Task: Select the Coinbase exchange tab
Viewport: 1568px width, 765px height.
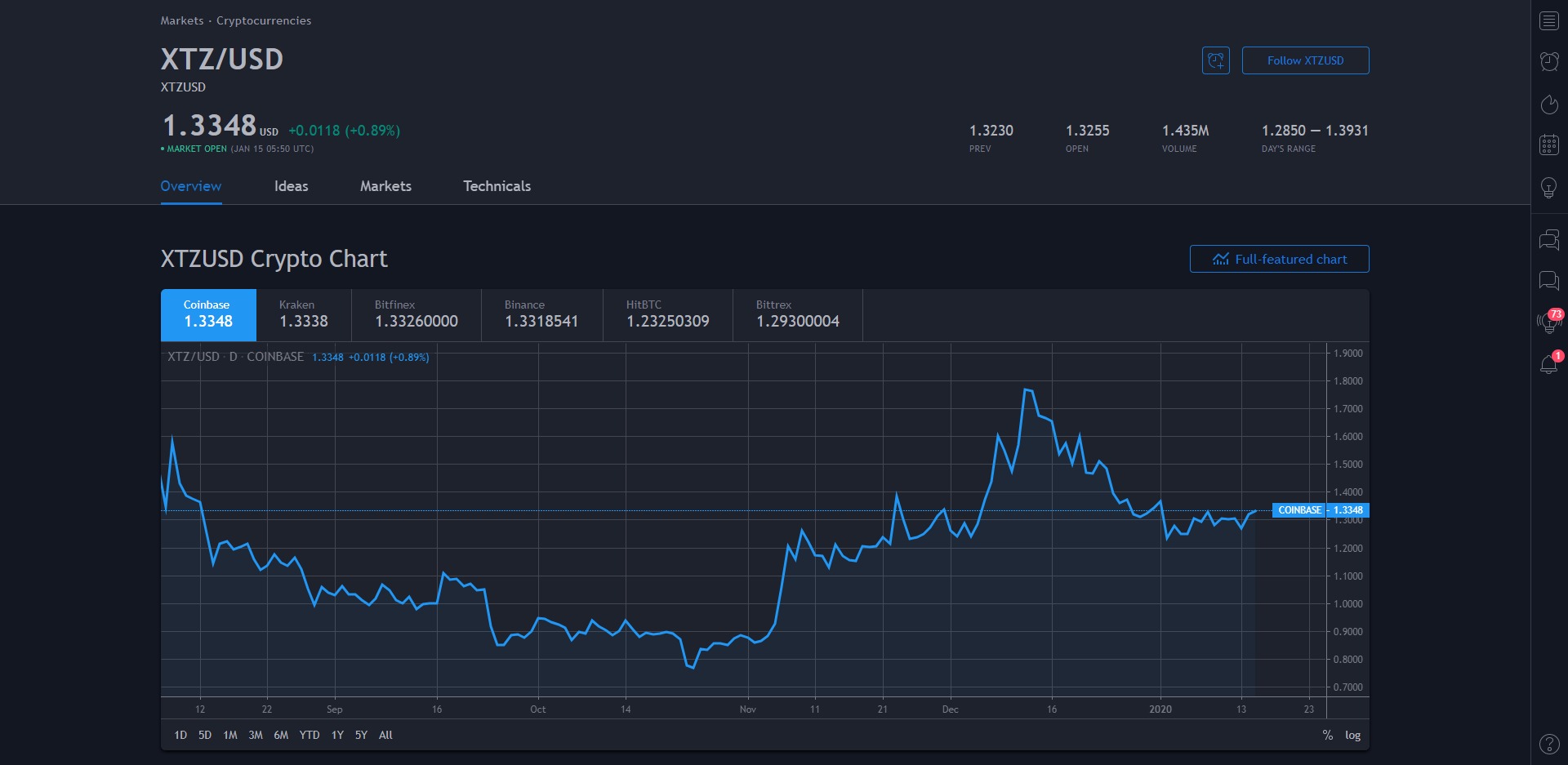Action: pyautogui.click(x=208, y=315)
